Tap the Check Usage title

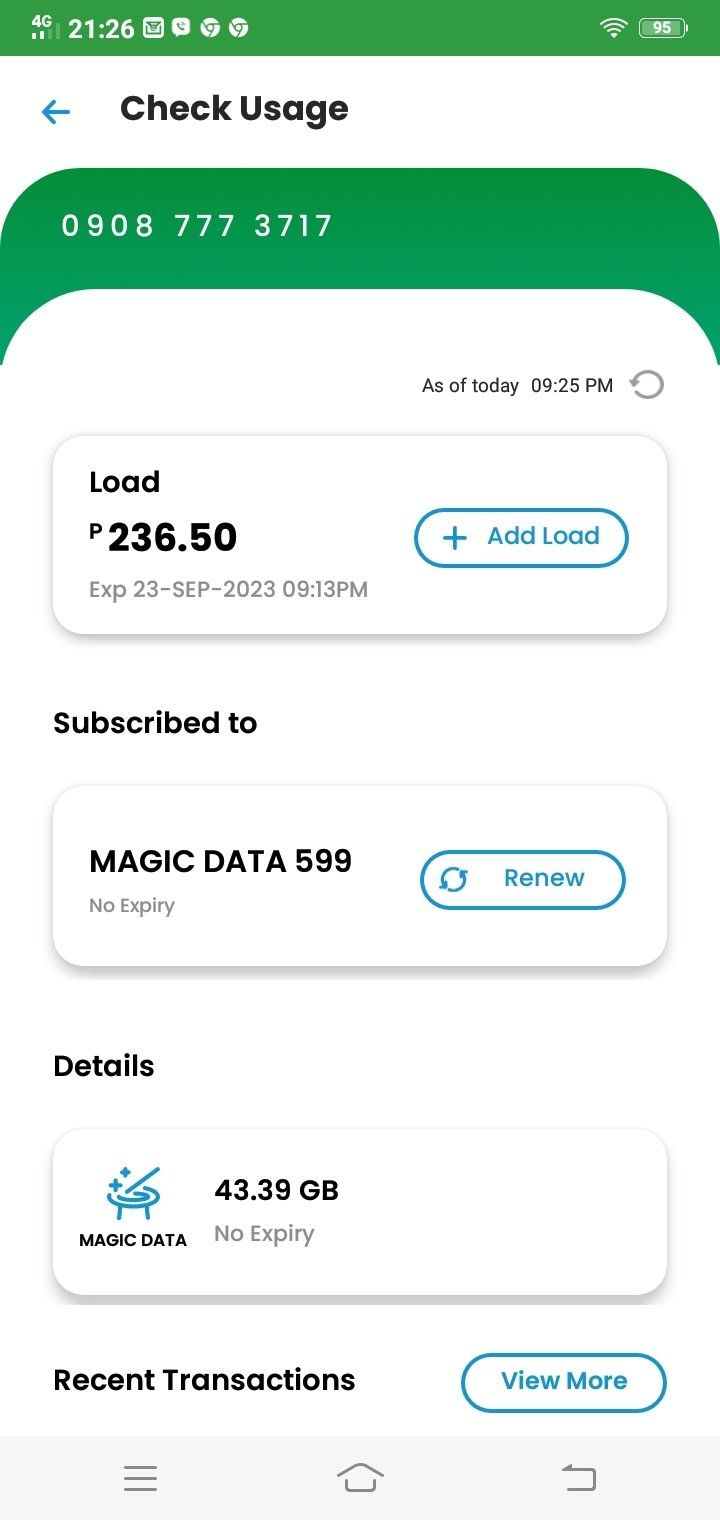234,109
